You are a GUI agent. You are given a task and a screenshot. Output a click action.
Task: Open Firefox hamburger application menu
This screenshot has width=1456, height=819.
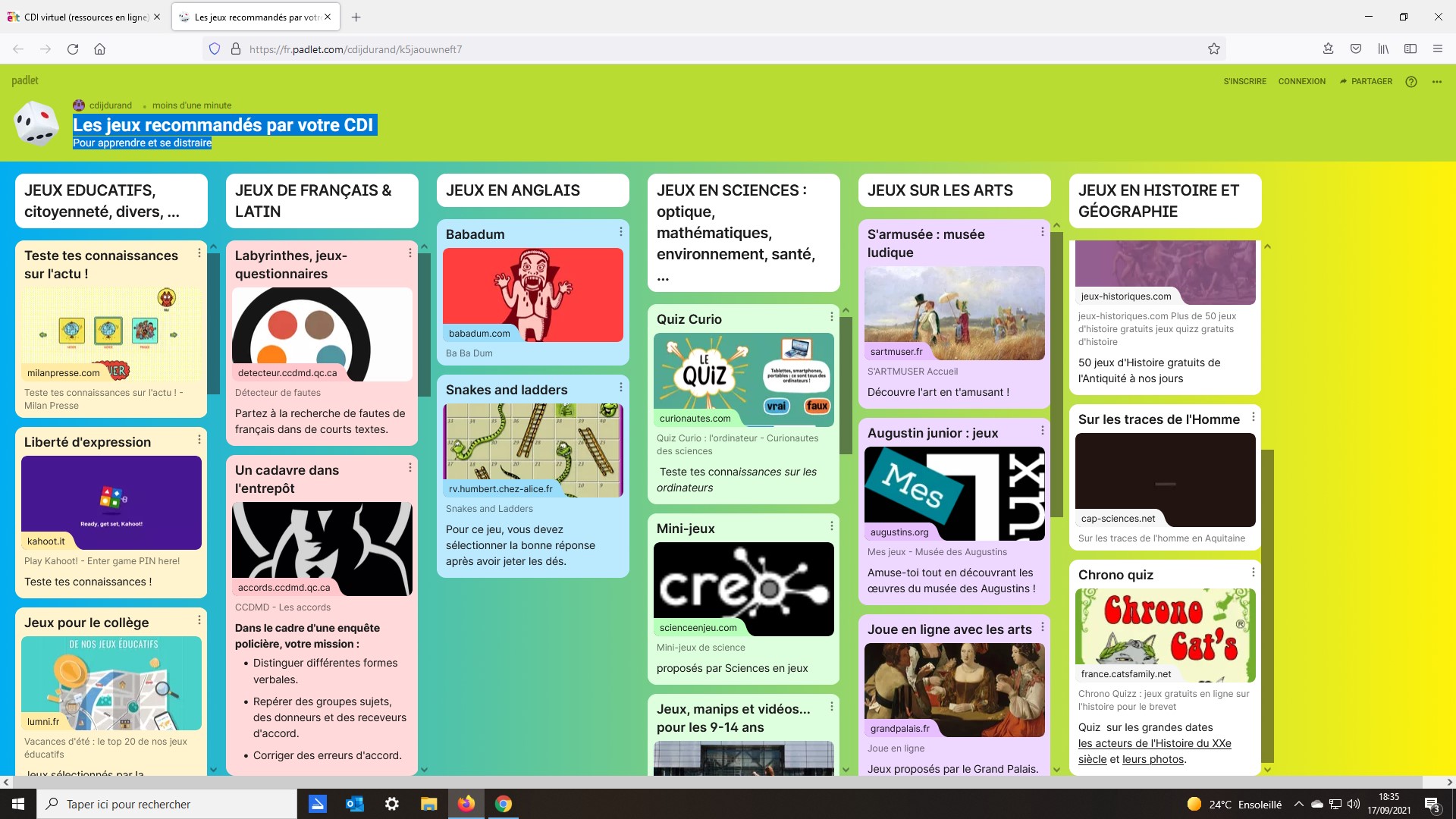[x=1437, y=49]
